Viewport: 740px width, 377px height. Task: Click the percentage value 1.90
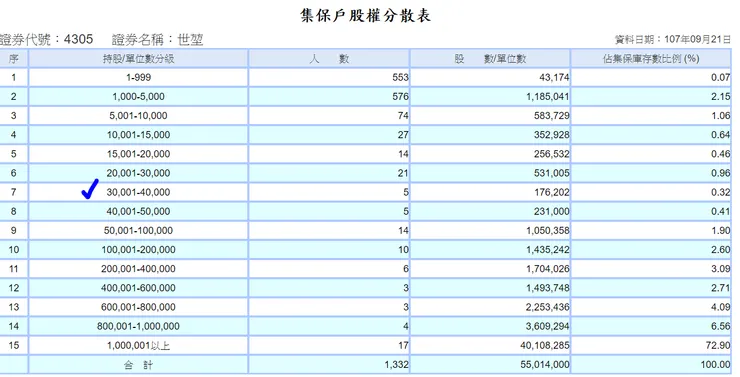click(721, 230)
